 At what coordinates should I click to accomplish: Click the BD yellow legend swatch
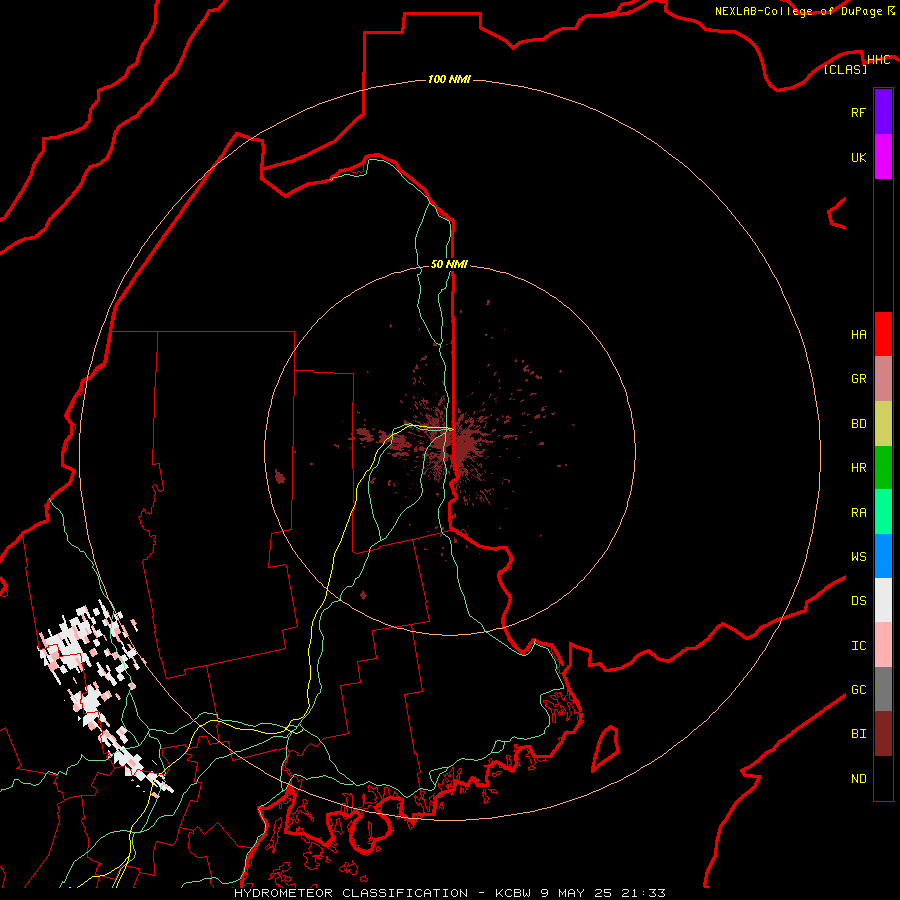[x=883, y=424]
